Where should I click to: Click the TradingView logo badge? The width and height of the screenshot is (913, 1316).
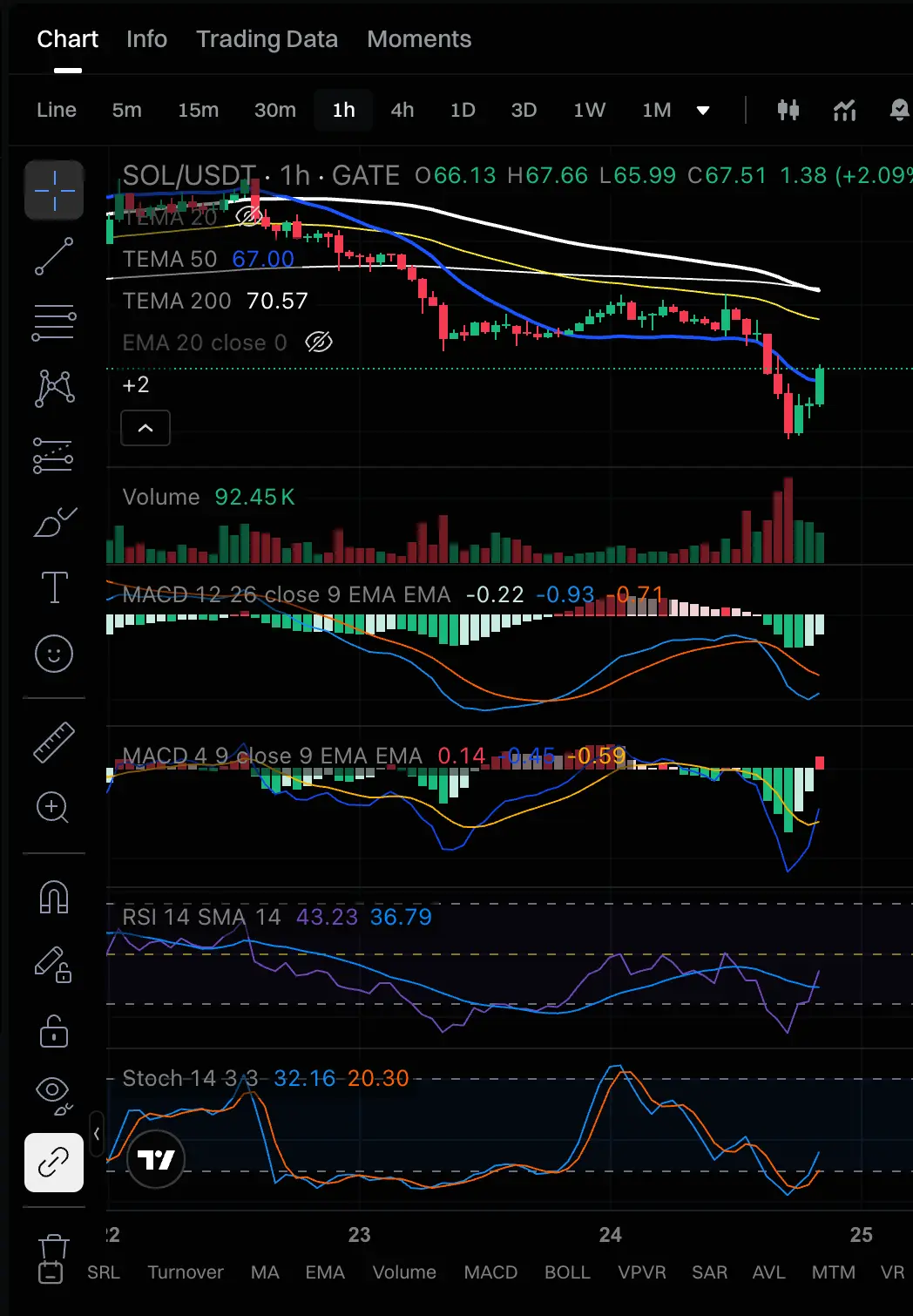(156, 1160)
